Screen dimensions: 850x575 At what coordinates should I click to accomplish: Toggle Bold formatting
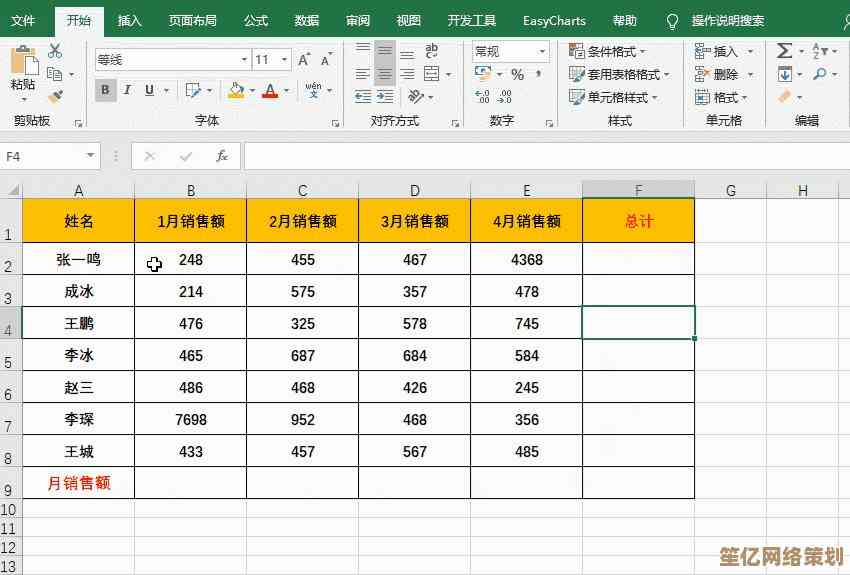pyautogui.click(x=105, y=90)
